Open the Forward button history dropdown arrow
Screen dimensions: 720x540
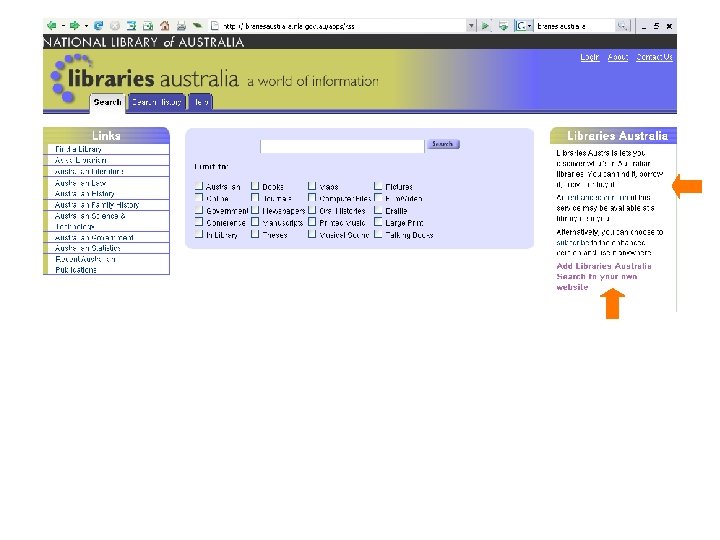[x=86, y=26]
